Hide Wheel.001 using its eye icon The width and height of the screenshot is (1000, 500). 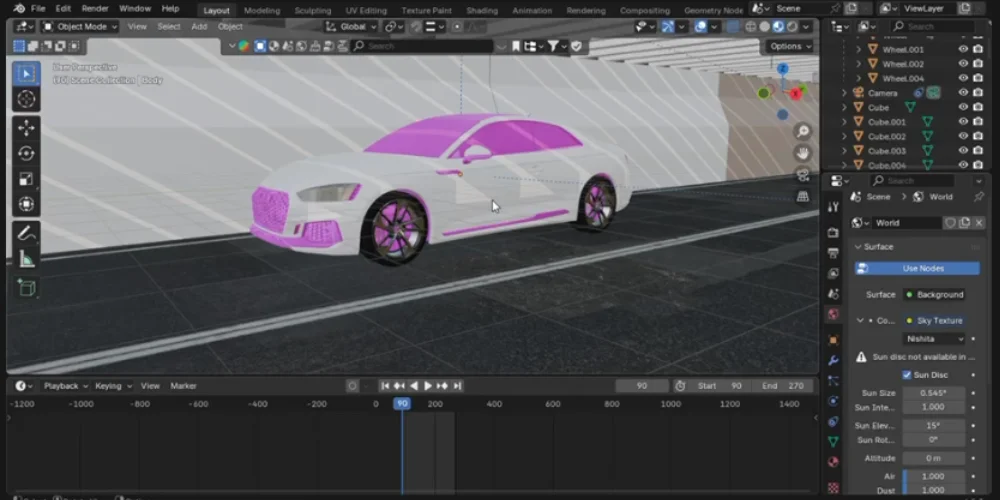[x=964, y=49]
